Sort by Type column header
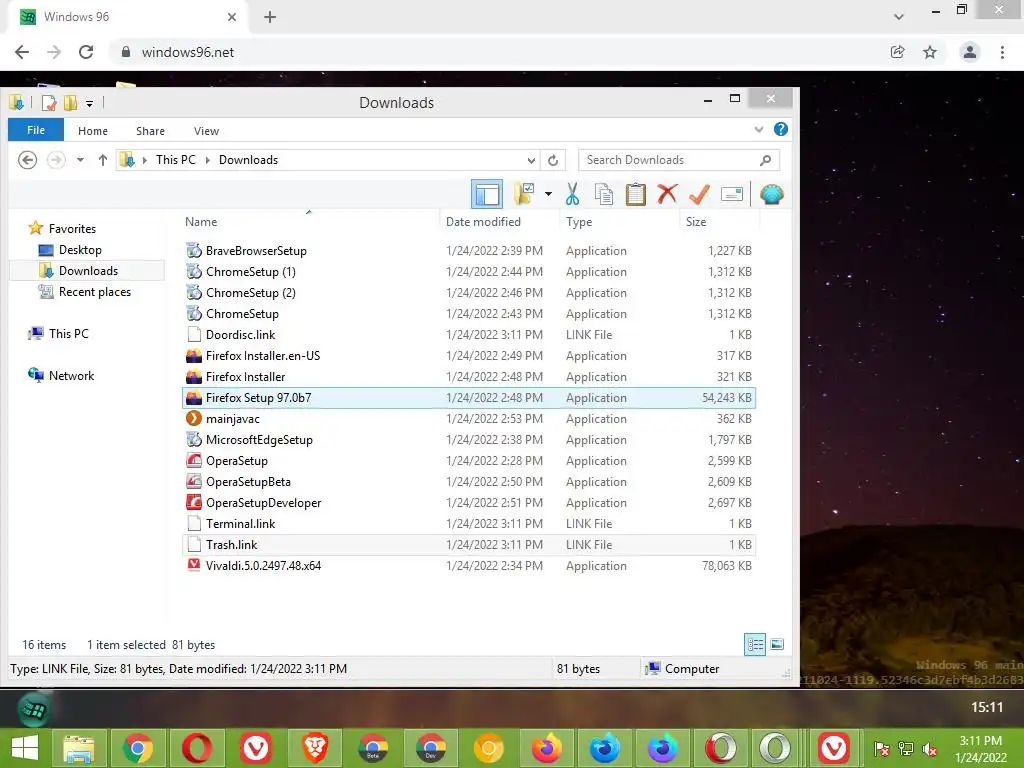The image size is (1024, 768). click(x=619, y=222)
